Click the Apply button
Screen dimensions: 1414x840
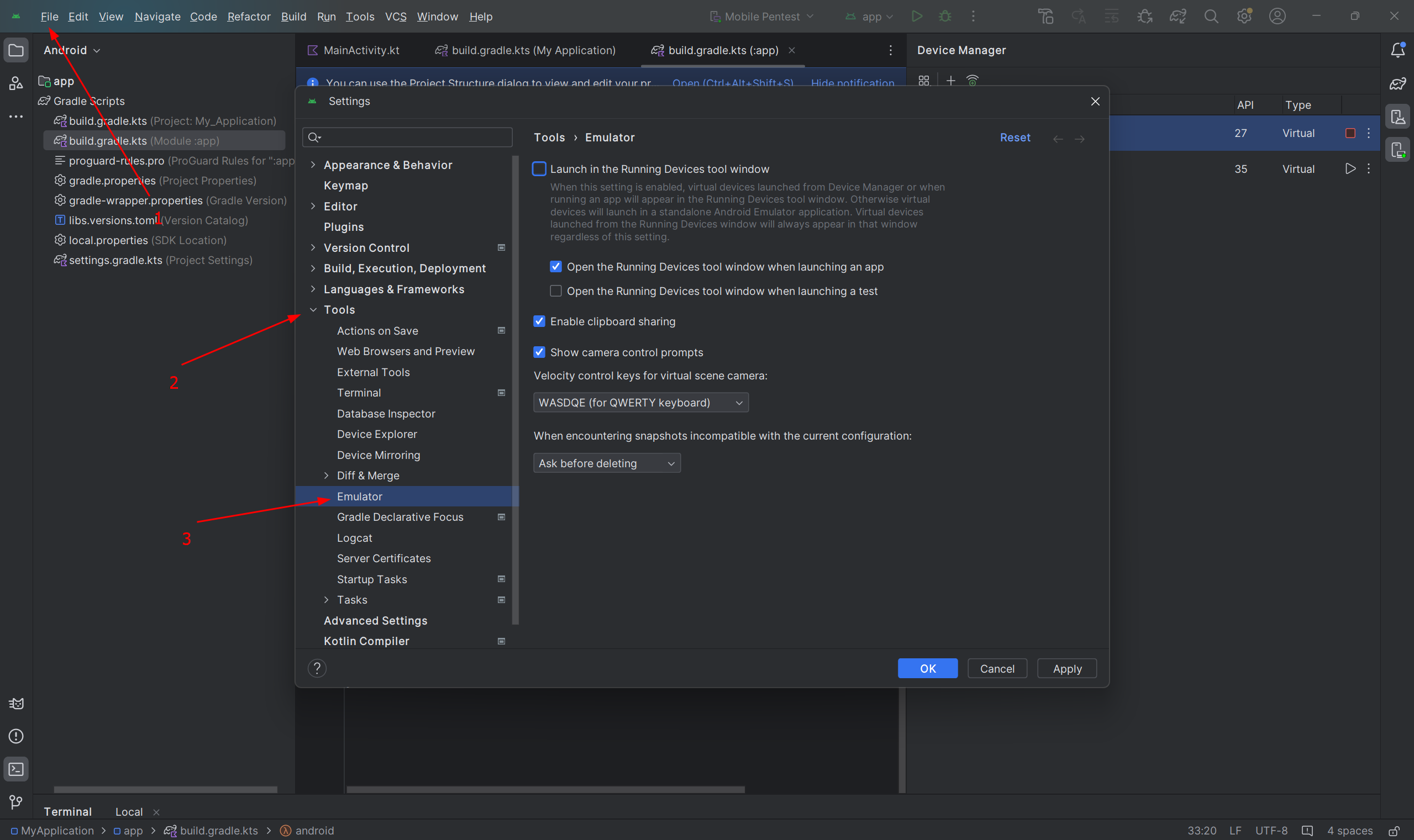pyautogui.click(x=1067, y=668)
